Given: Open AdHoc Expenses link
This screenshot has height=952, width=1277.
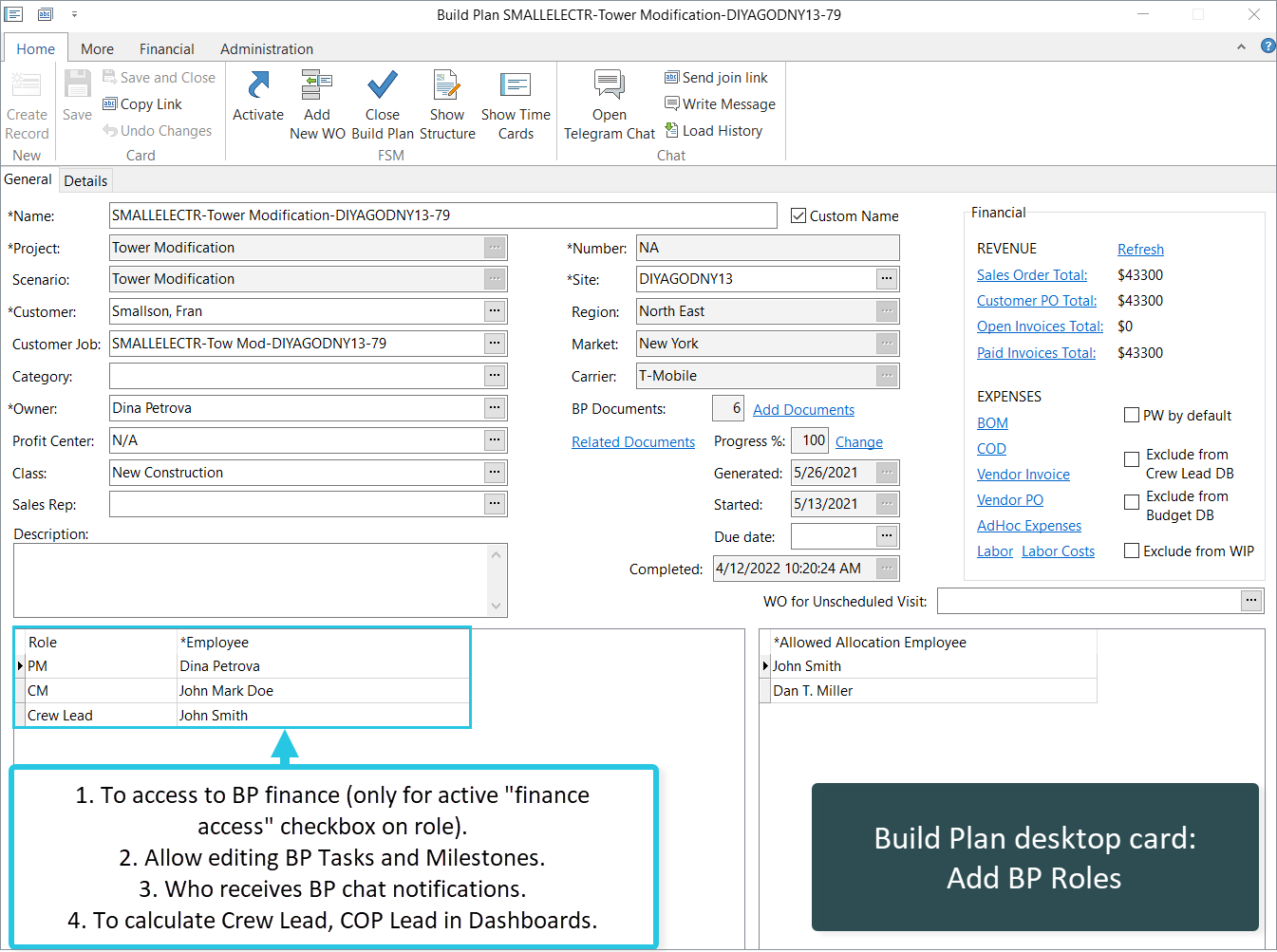Looking at the screenshot, I should [1029, 526].
